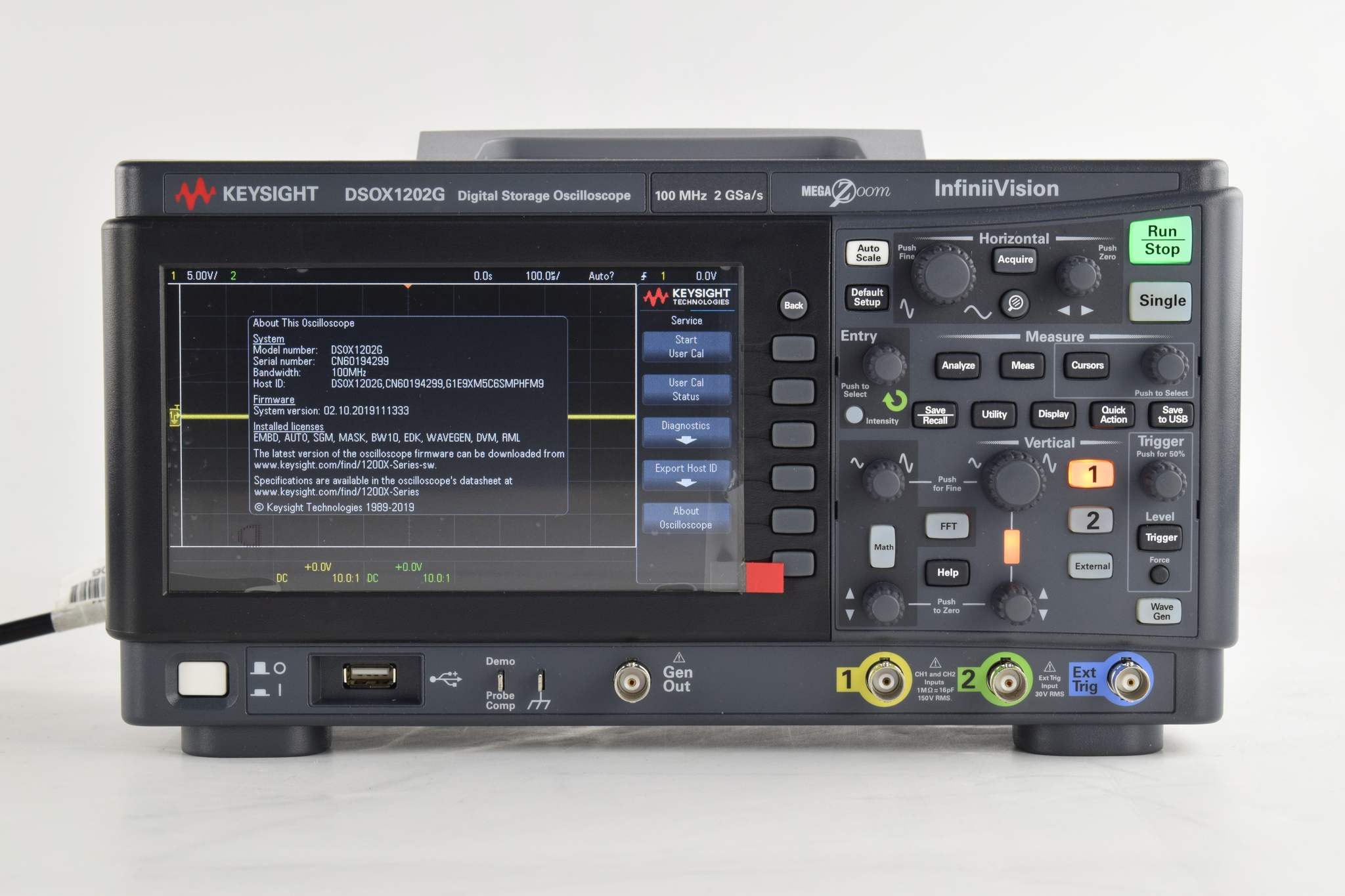This screenshot has height=896, width=1345.
Task: Tap the 100.0 time-per-division readout
Action: coord(542,276)
